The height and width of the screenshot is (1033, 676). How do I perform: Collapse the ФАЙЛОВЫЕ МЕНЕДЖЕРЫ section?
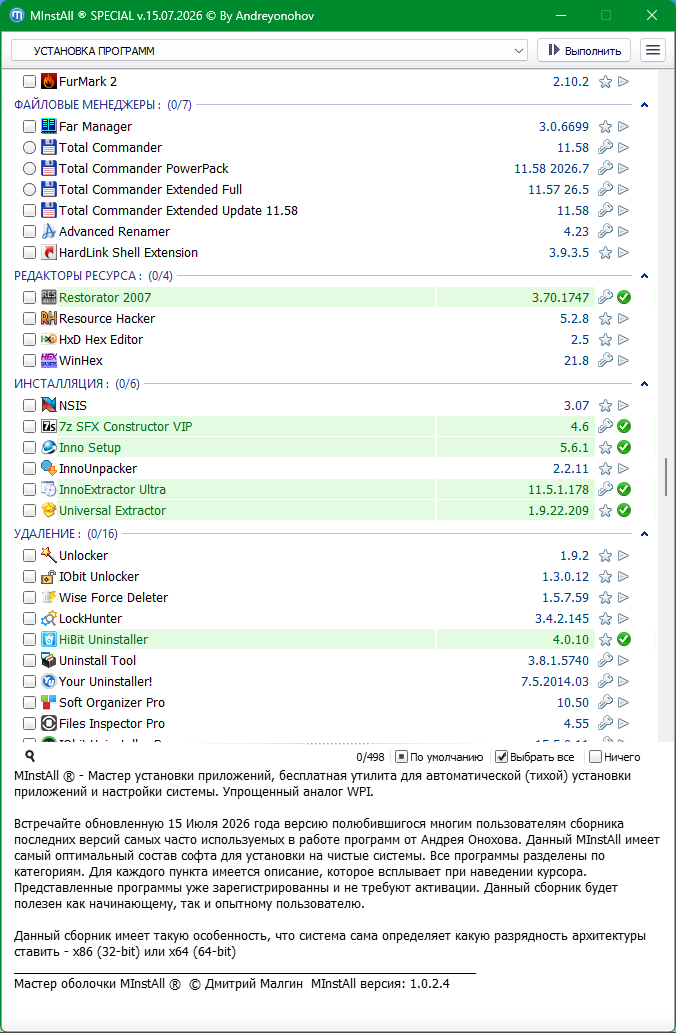pos(644,105)
